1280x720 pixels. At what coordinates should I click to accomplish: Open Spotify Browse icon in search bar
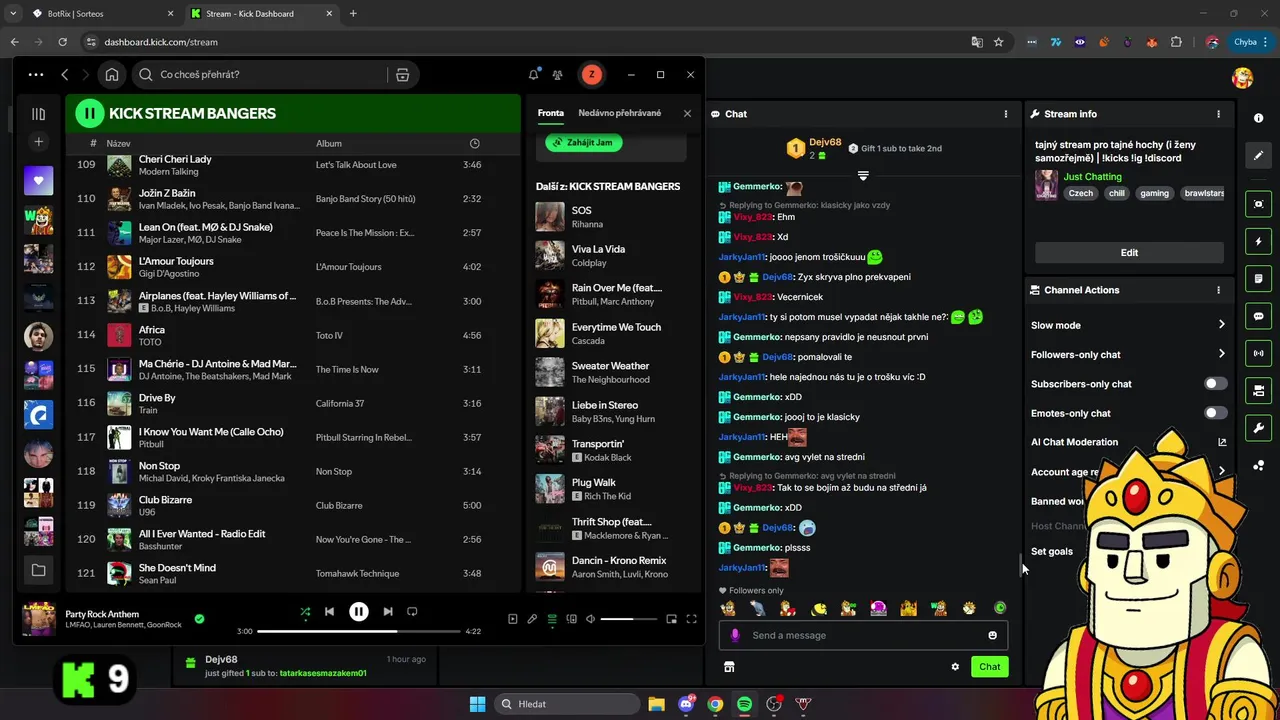coord(402,74)
